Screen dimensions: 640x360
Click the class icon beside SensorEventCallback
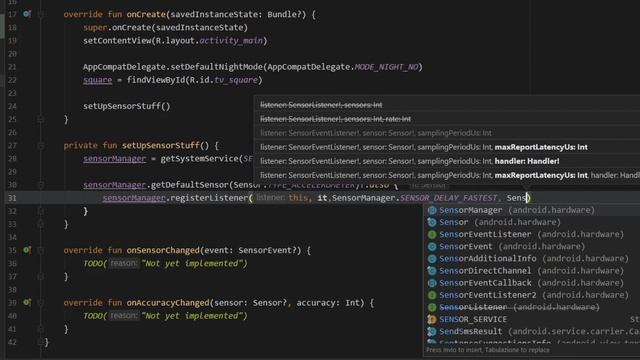pos(432,283)
